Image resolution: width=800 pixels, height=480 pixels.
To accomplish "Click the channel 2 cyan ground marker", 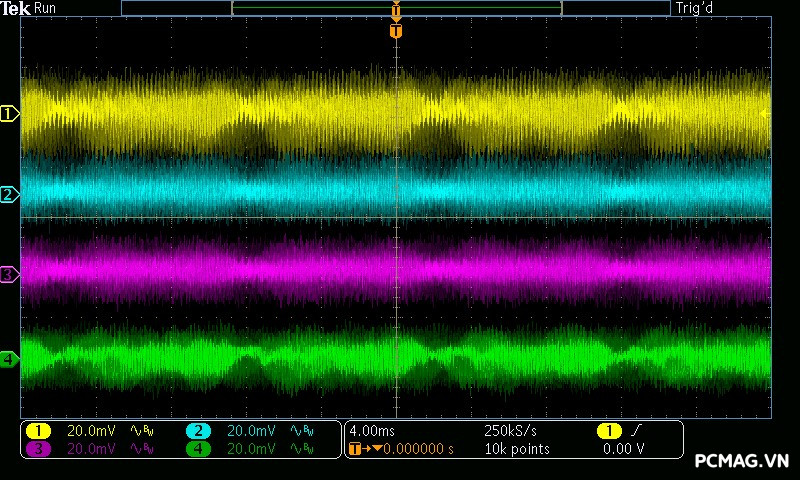I will 9,194.
